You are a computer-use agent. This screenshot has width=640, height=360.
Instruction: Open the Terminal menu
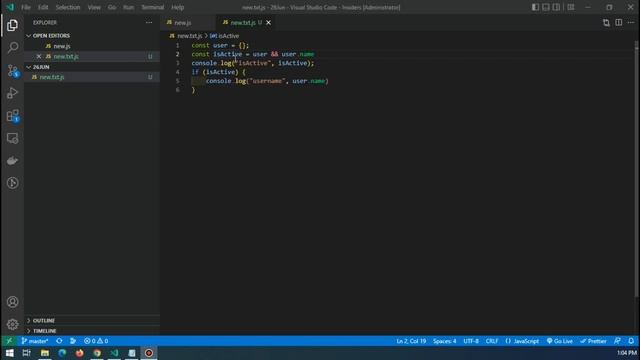(x=153, y=7)
